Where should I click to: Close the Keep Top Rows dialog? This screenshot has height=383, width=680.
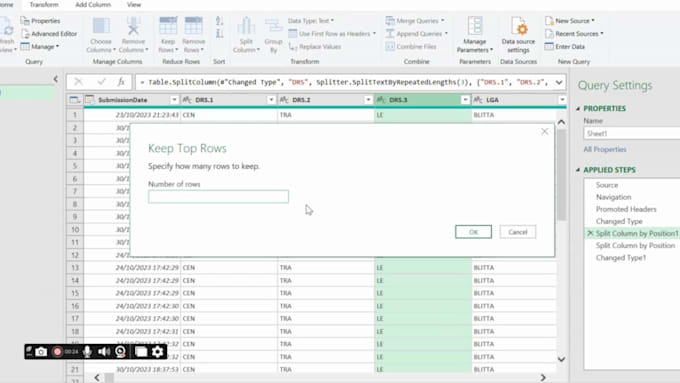pos(545,131)
